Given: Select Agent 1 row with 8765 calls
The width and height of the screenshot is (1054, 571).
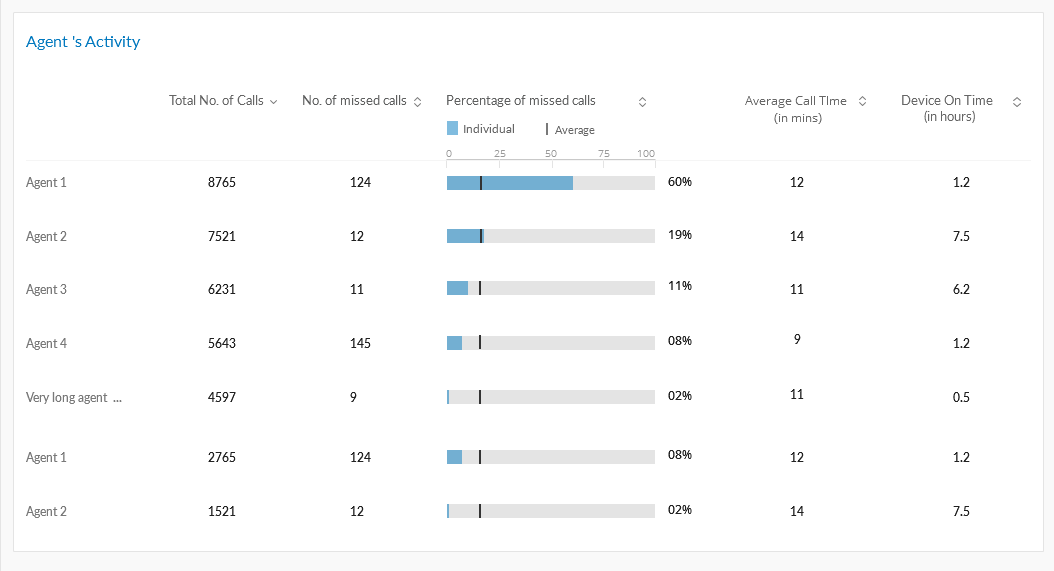Looking at the screenshot, I should 46,183.
